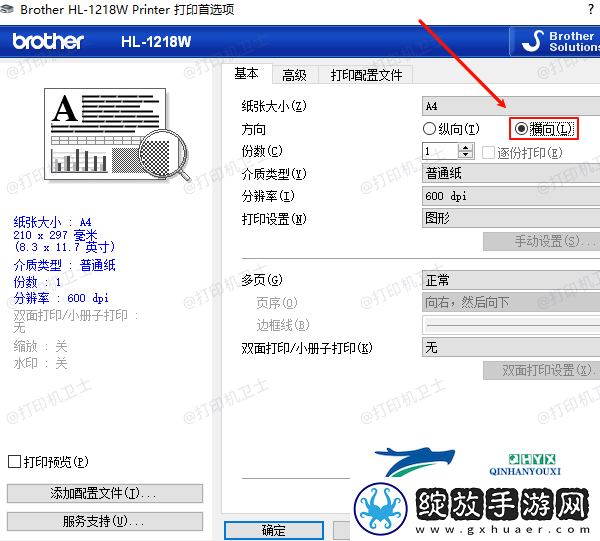This screenshot has height=541, width=600.
Task: Click the printer icon in title bar
Action: click(7, 9)
